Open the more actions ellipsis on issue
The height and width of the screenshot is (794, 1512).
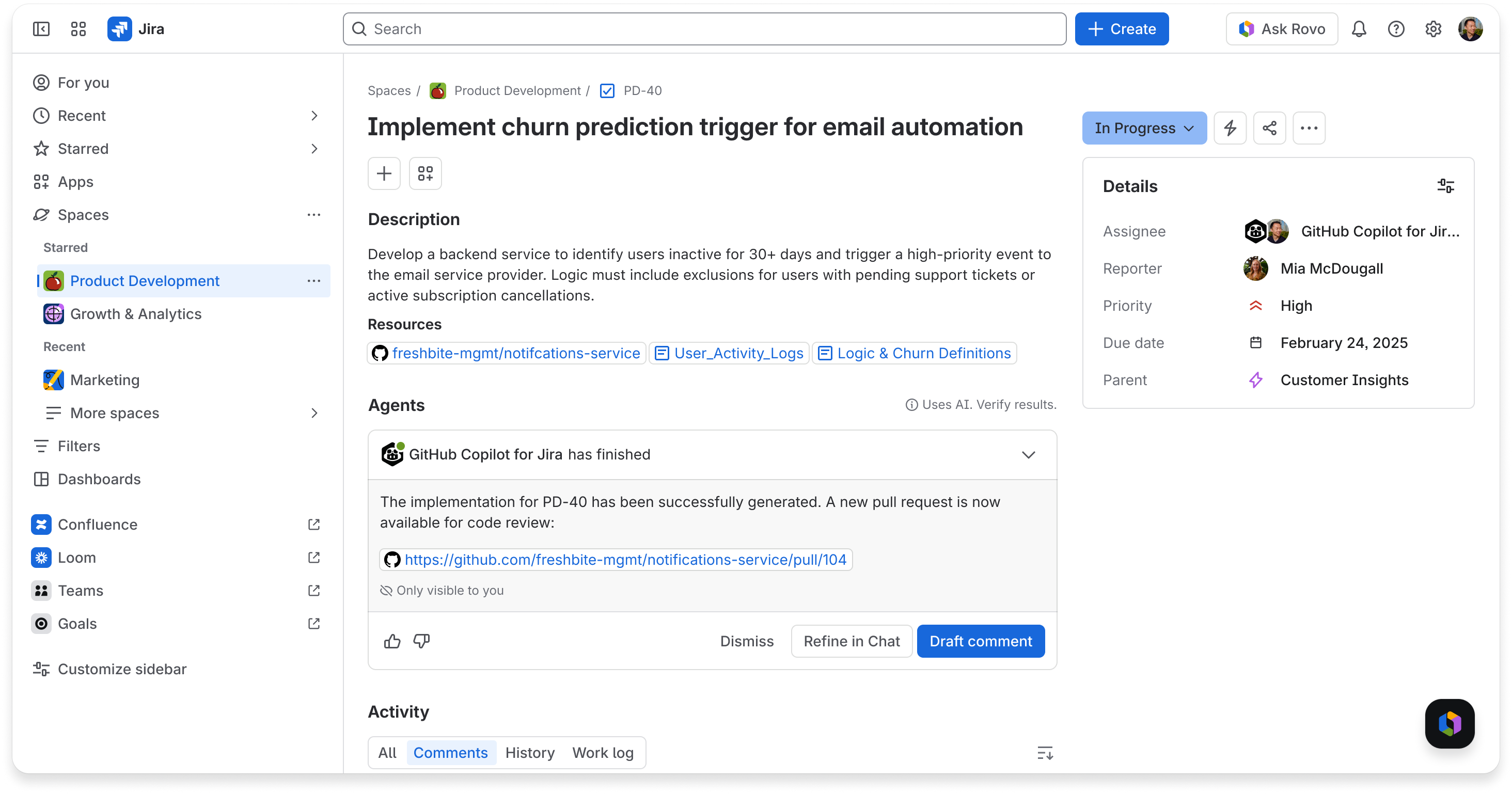pyautogui.click(x=1309, y=128)
